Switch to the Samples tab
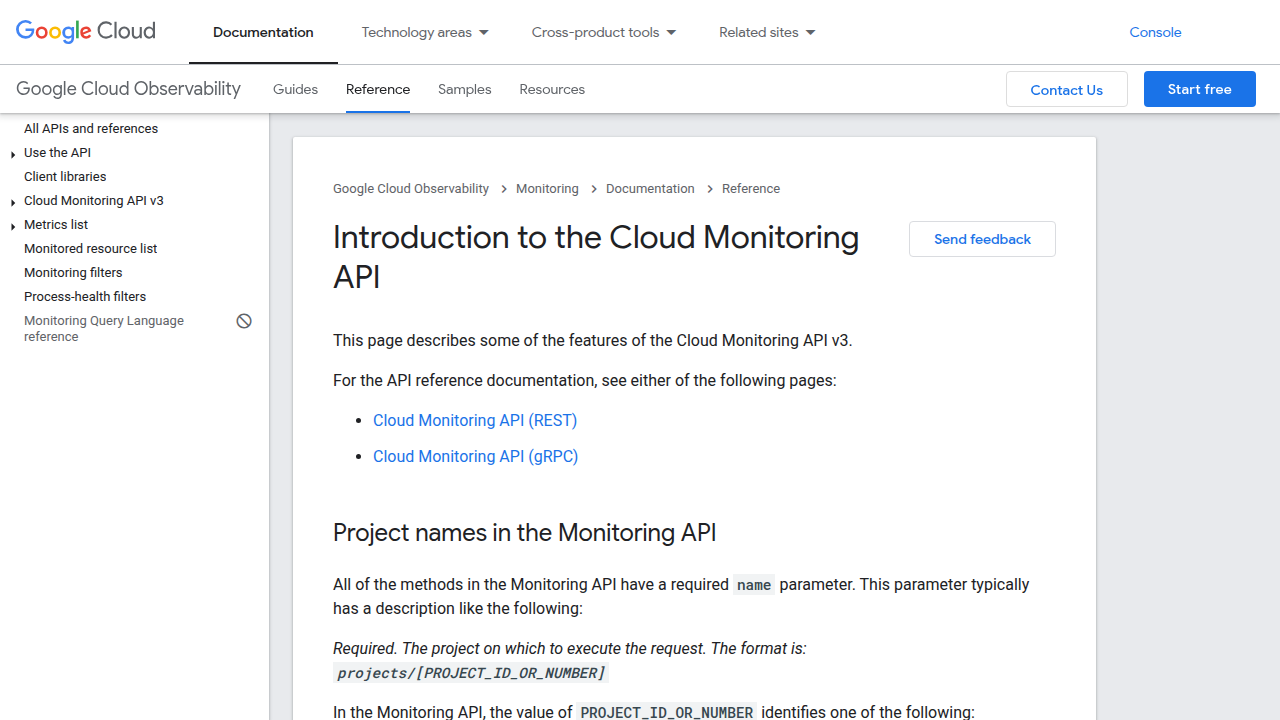Screen dimensions: 1280x720 (x=465, y=89)
